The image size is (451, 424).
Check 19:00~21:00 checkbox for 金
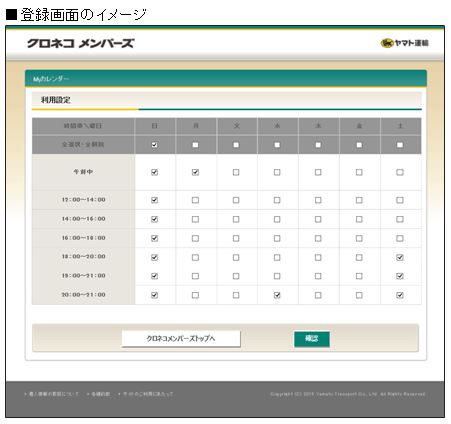coord(359,276)
